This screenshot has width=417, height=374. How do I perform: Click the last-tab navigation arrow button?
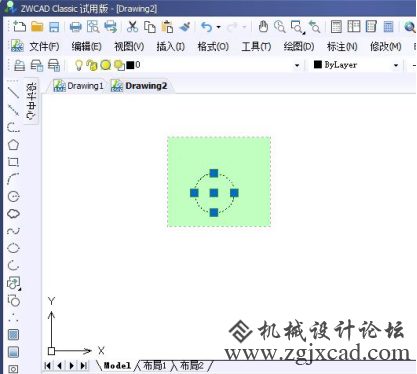click(84, 366)
